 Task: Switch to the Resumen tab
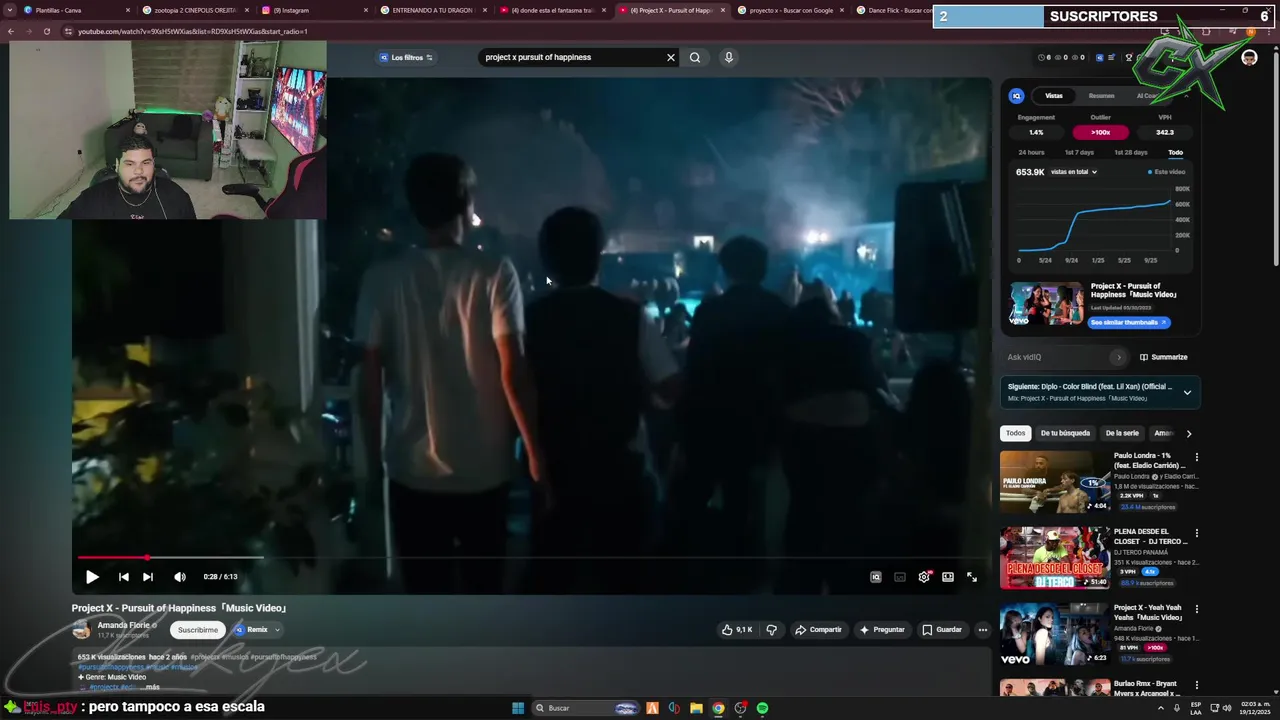1101,96
